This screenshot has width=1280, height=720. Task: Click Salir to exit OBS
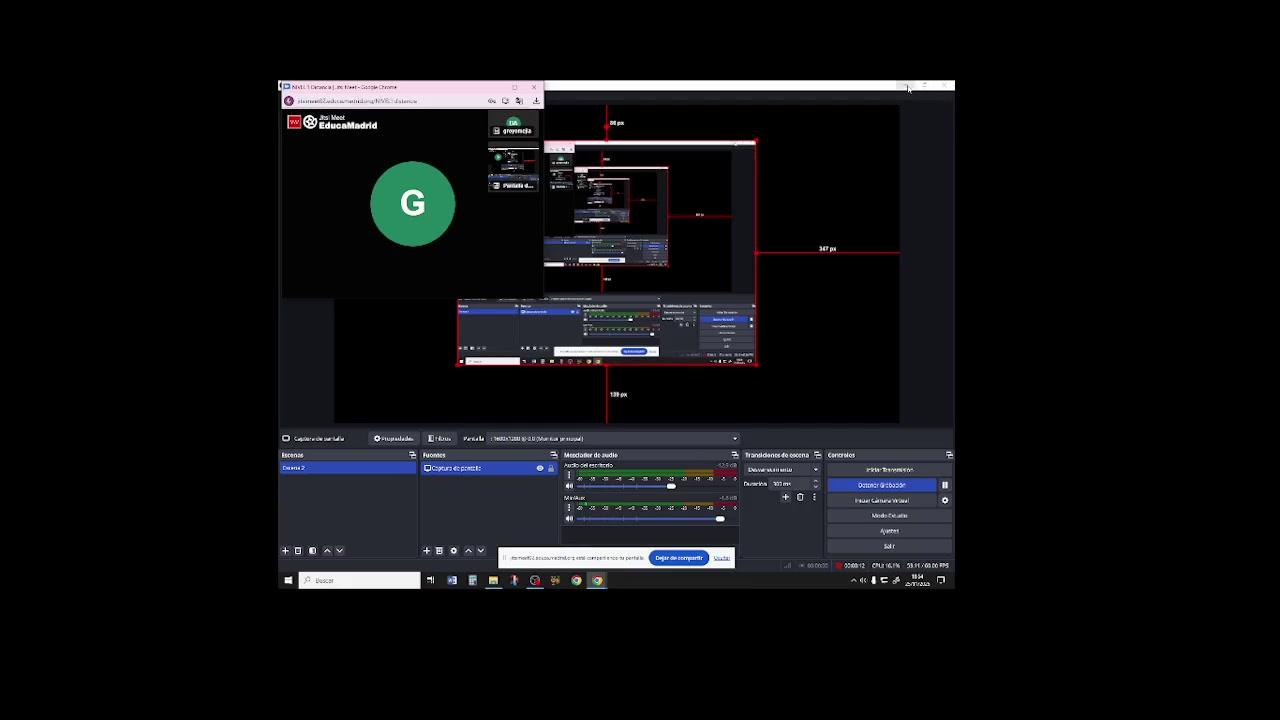pyautogui.click(x=889, y=546)
